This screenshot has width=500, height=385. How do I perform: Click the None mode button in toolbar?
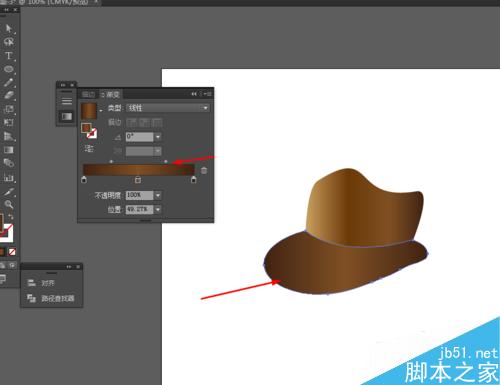12,252
